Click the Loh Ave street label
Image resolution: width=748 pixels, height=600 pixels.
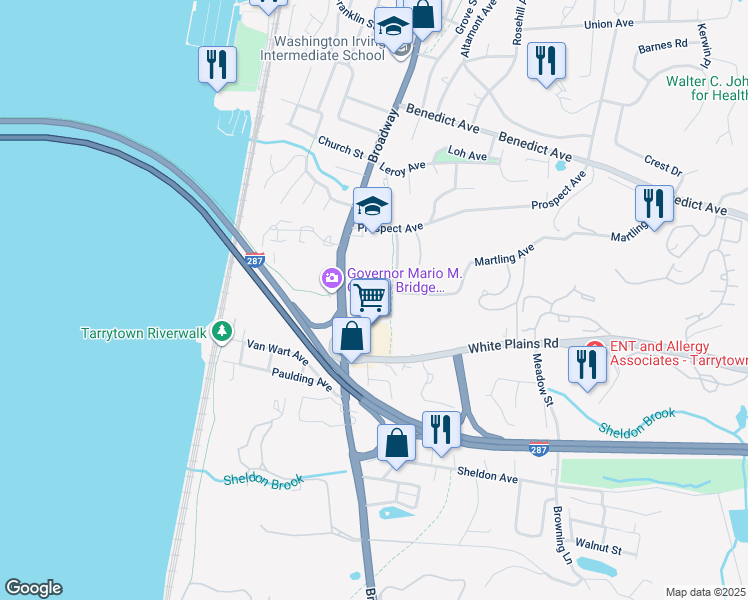pyautogui.click(x=467, y=154)
